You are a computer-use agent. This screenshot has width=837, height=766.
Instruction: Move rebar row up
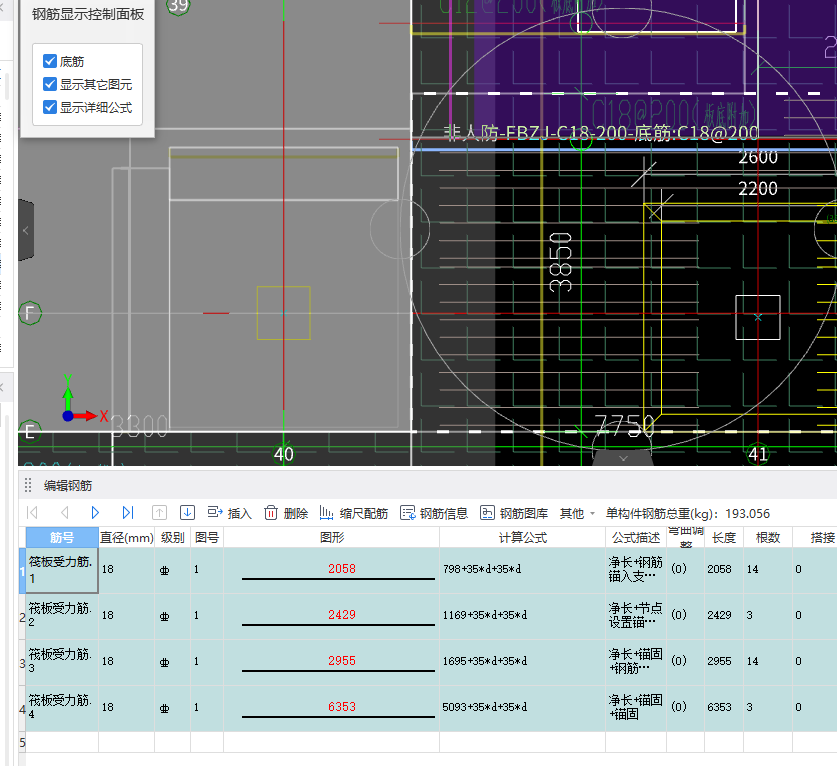pyautogui.click(x=159, y=513)
